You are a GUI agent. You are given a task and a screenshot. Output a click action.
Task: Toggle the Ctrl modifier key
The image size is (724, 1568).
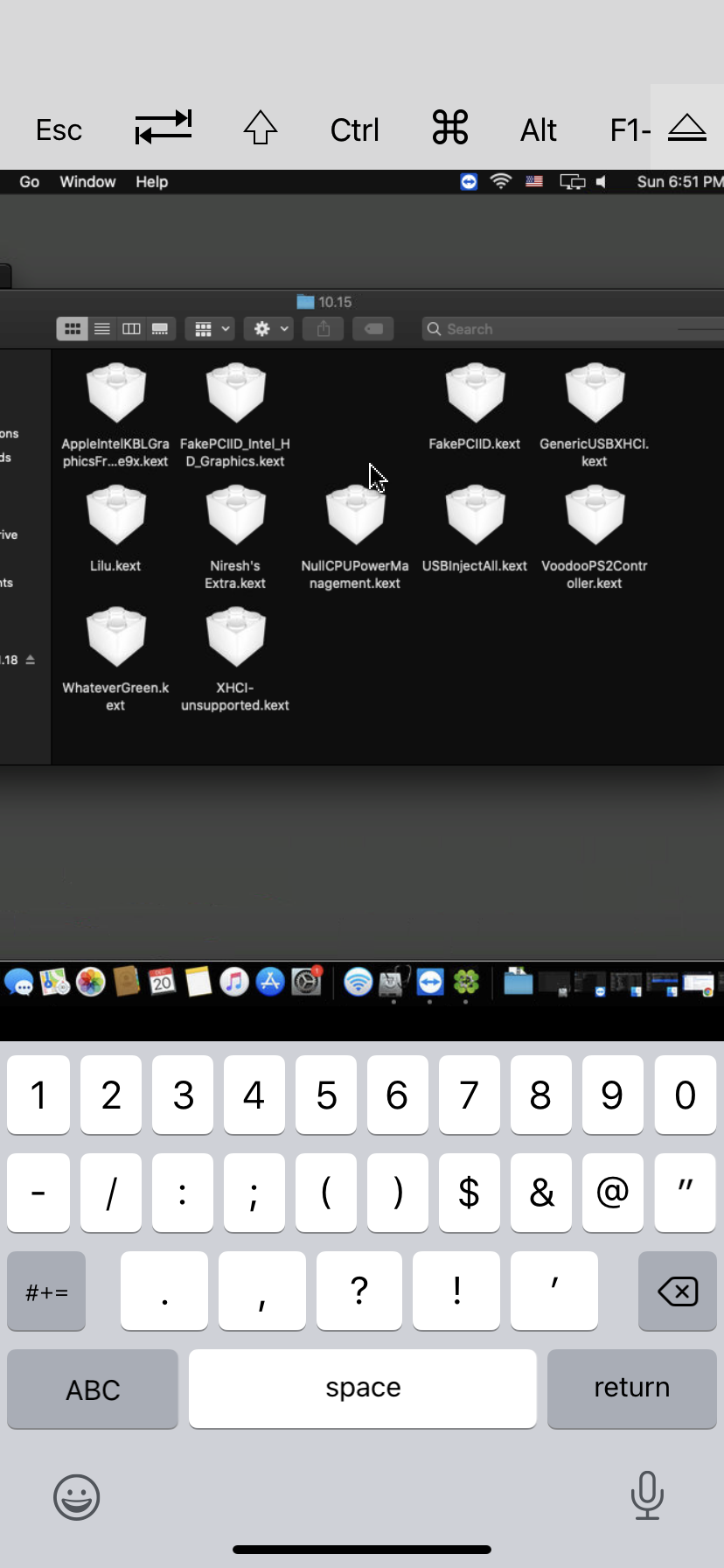tap(354, 130)
